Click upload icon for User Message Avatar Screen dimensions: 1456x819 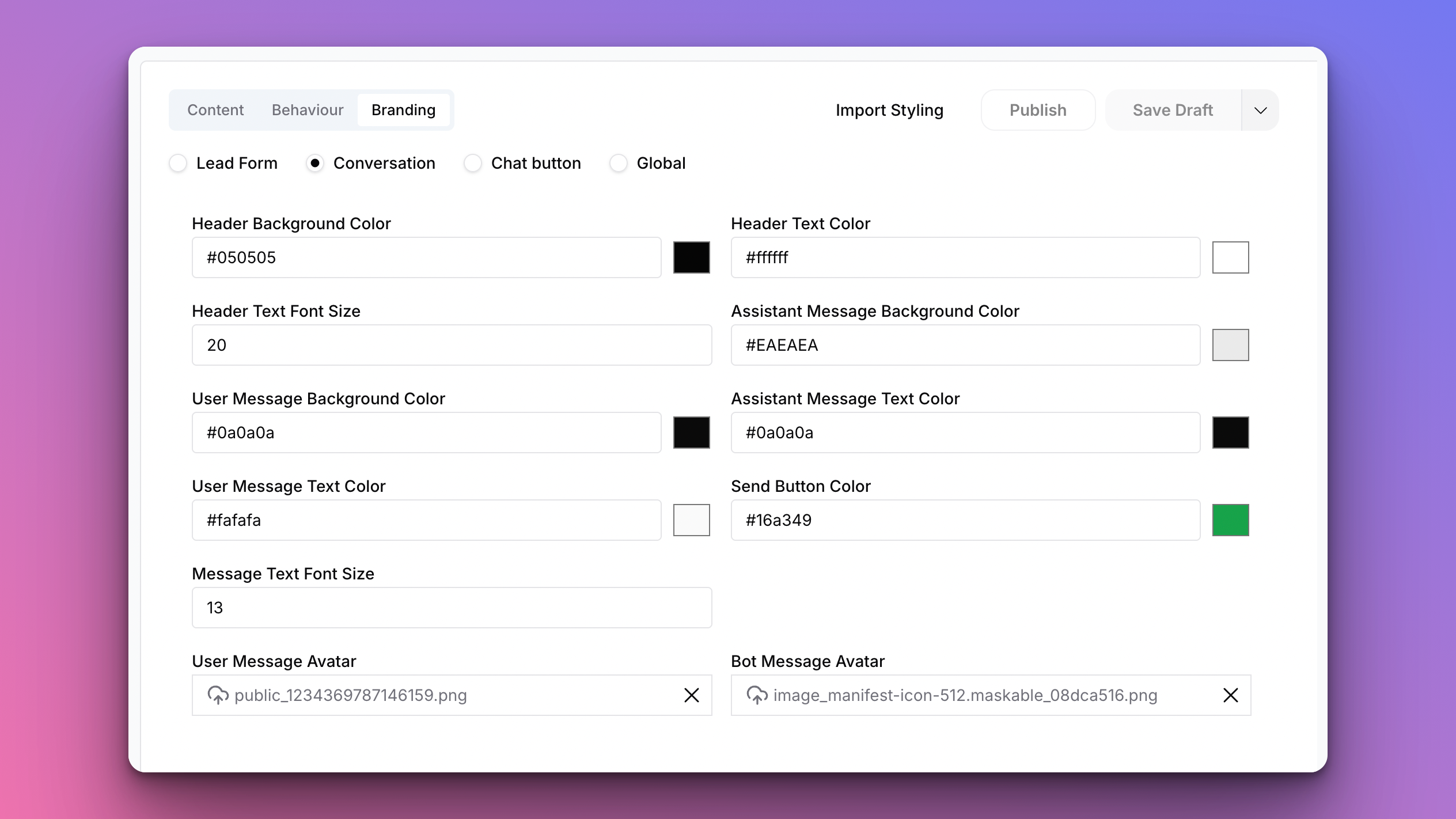(x=218, y=695)
